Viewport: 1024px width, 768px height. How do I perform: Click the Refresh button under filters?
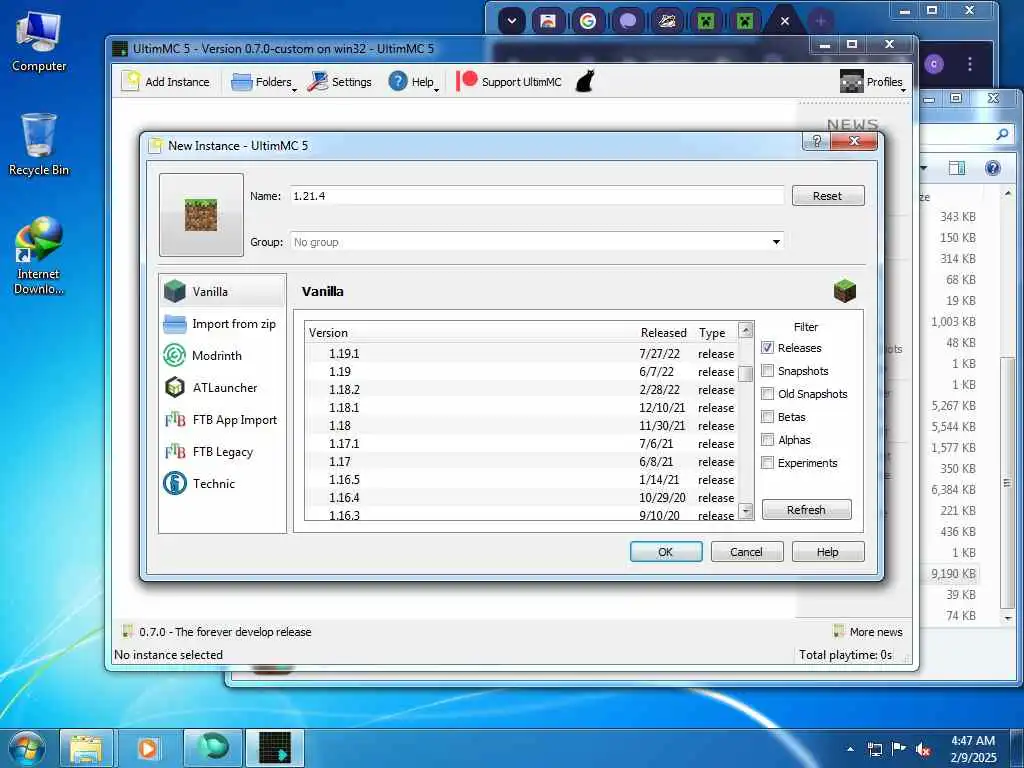[807, 510]
